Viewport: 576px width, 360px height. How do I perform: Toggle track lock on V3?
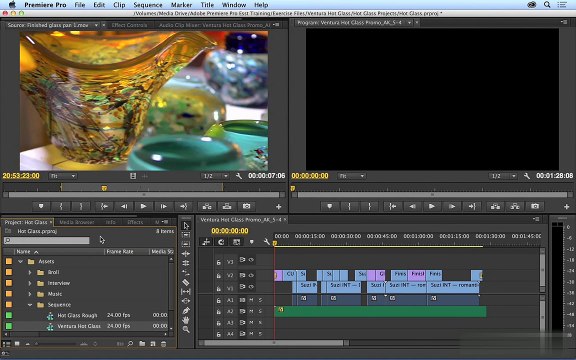pos(219,262)
